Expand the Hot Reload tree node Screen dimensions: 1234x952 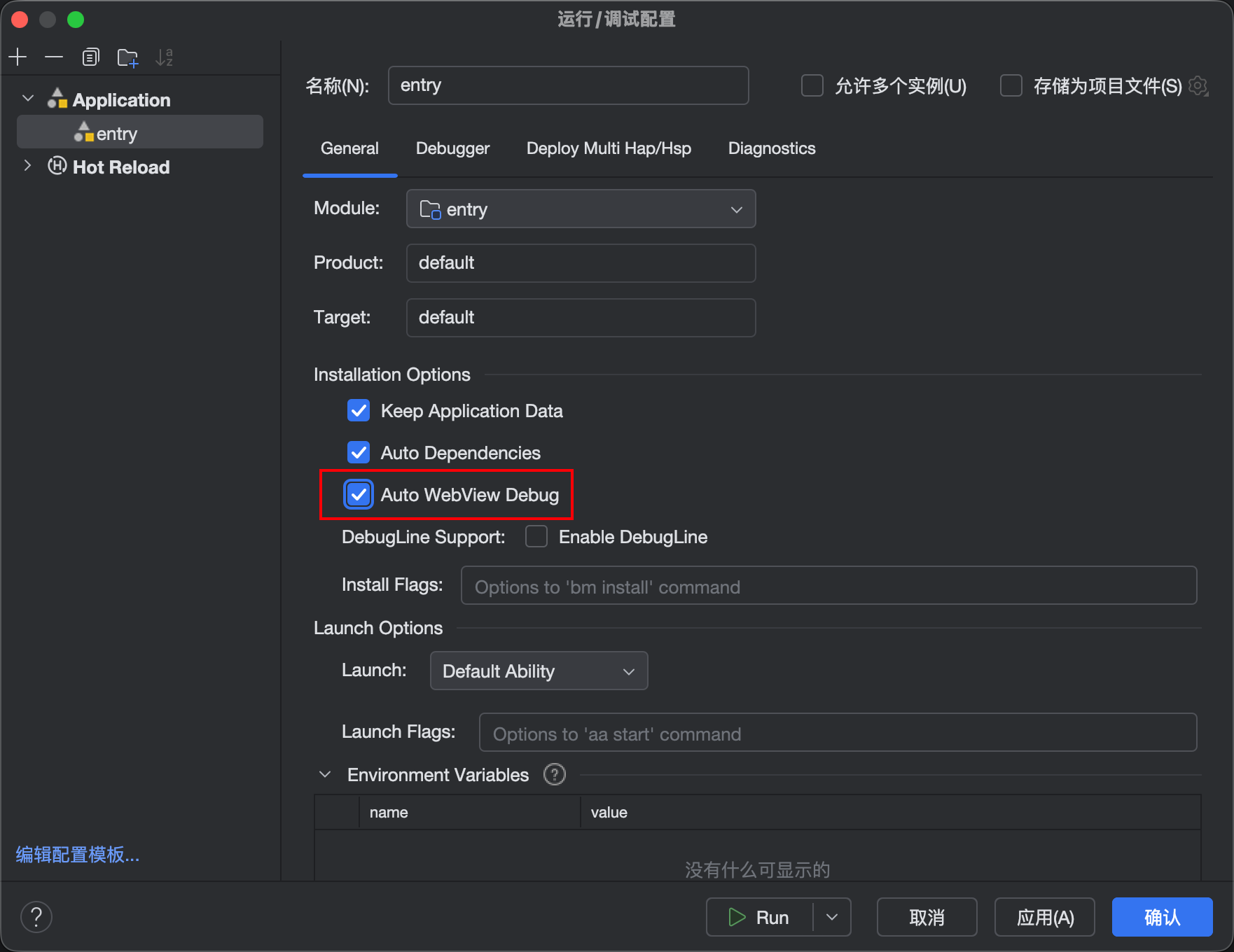pyautogui.click(x=27, y=166)
